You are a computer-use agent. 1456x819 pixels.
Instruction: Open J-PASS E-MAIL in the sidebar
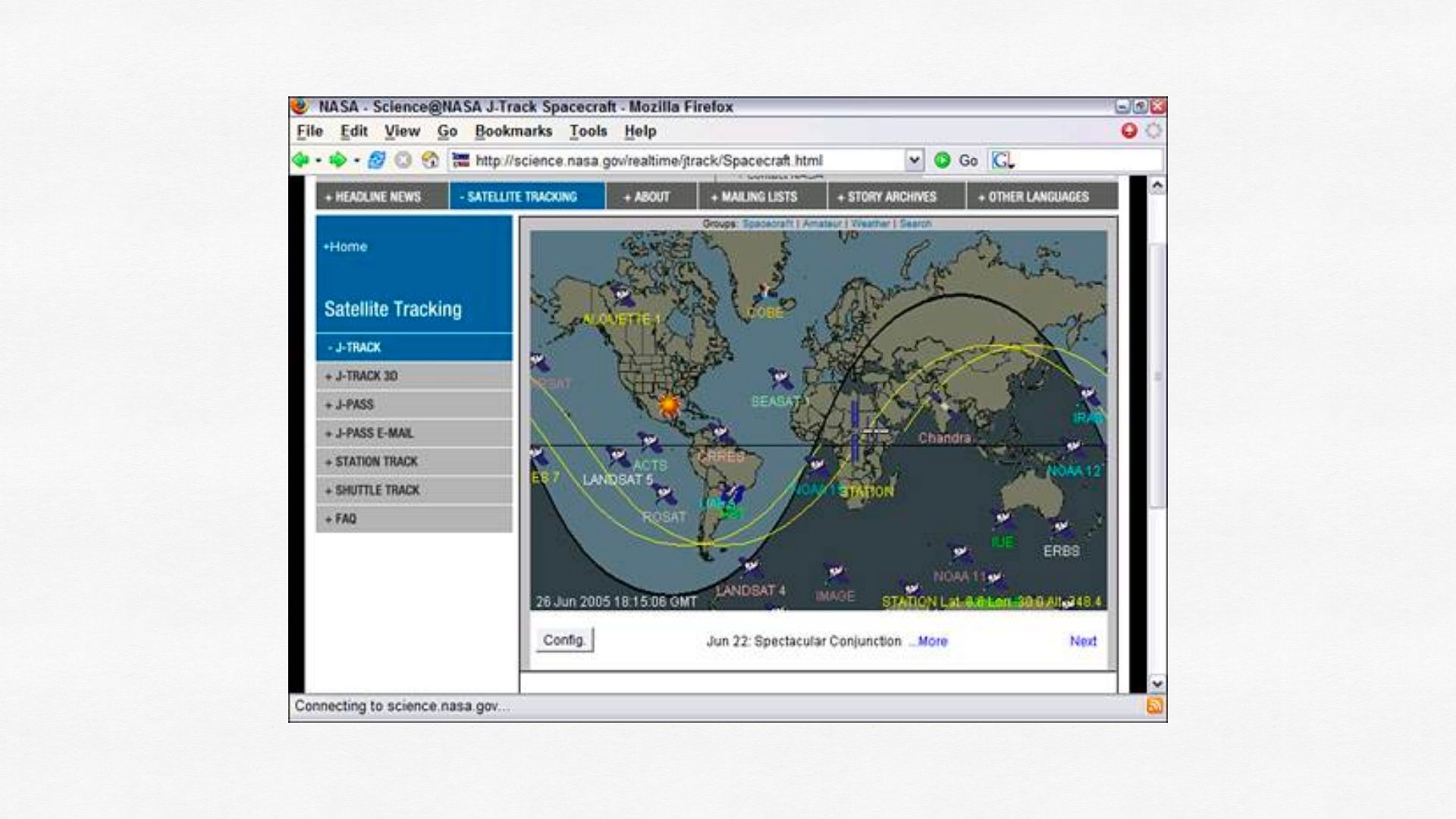click(414, 433)
